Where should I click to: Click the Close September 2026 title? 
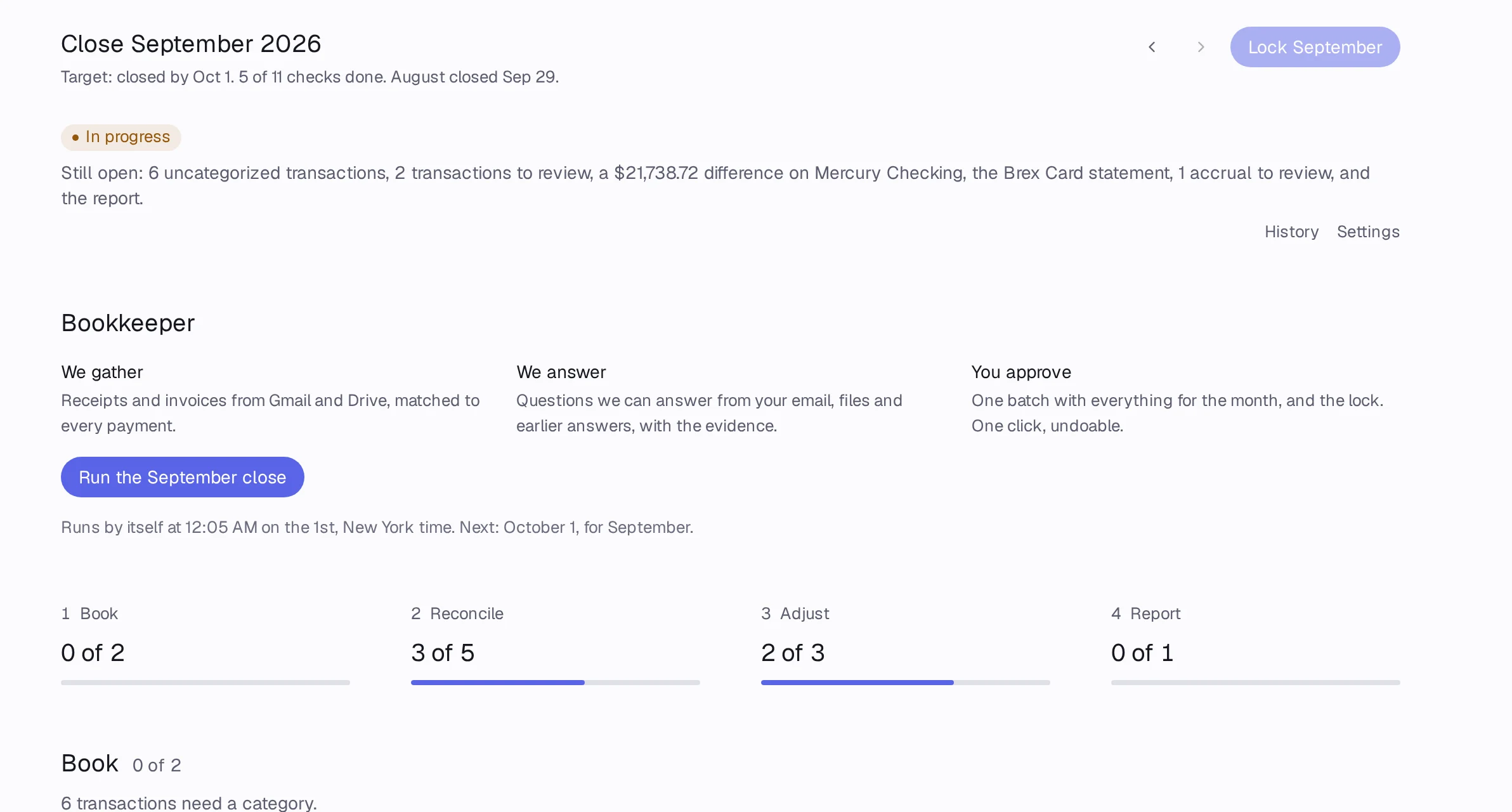(191, 44)
